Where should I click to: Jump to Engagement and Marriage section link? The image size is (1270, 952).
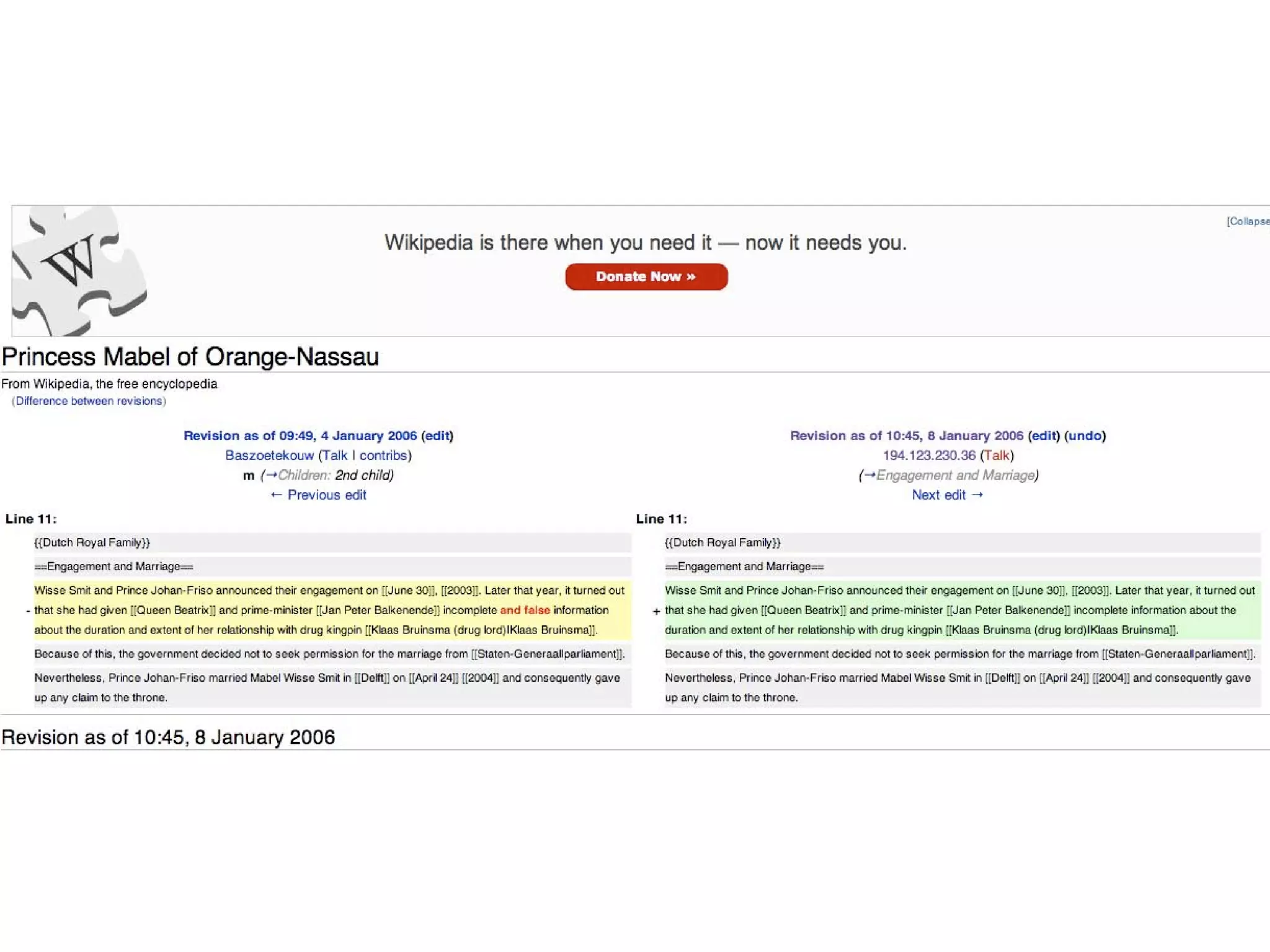click(x=869, y=475)
